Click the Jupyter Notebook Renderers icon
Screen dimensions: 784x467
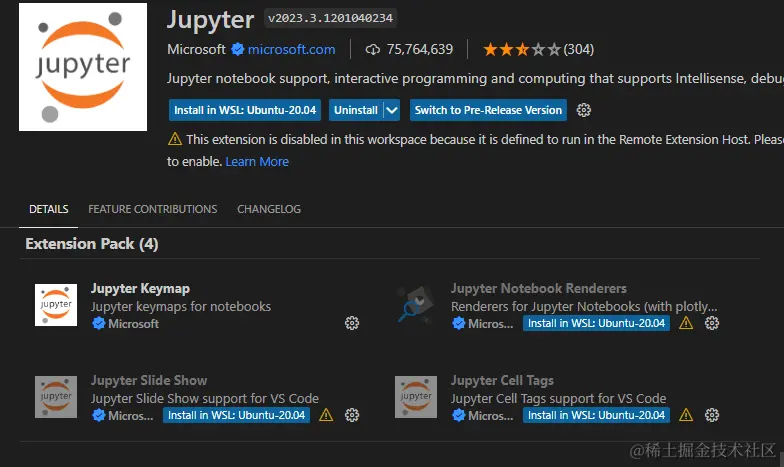coord(416,305)
